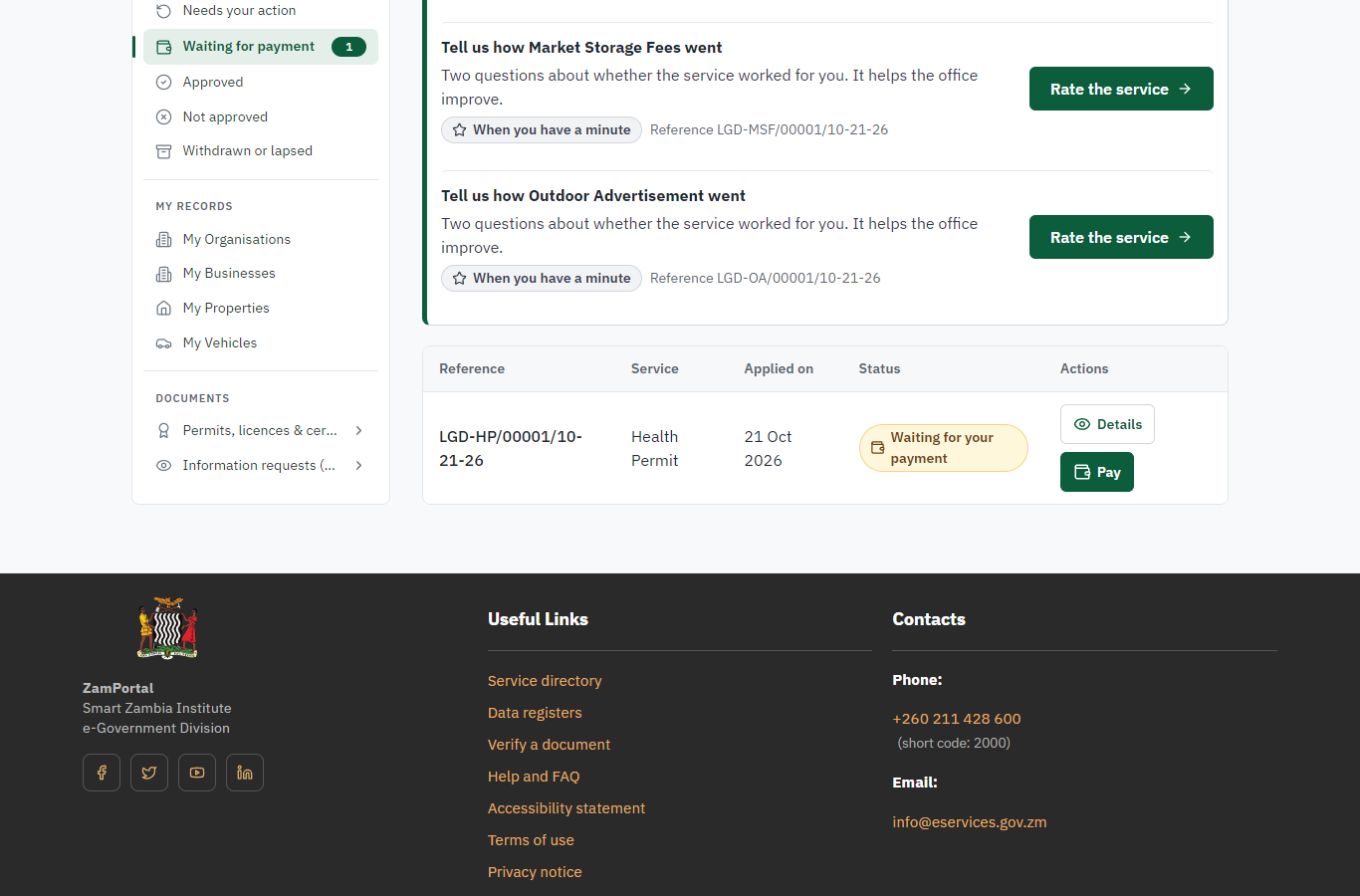
Task: Expand Information requests chevron
Action: point(359,466)
